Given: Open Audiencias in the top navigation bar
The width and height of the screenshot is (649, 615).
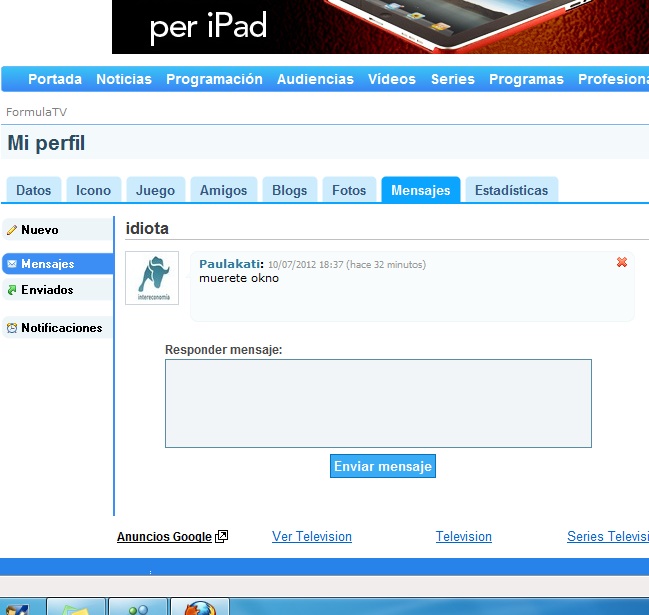Looking at the screenshot, I should (315, 79).
